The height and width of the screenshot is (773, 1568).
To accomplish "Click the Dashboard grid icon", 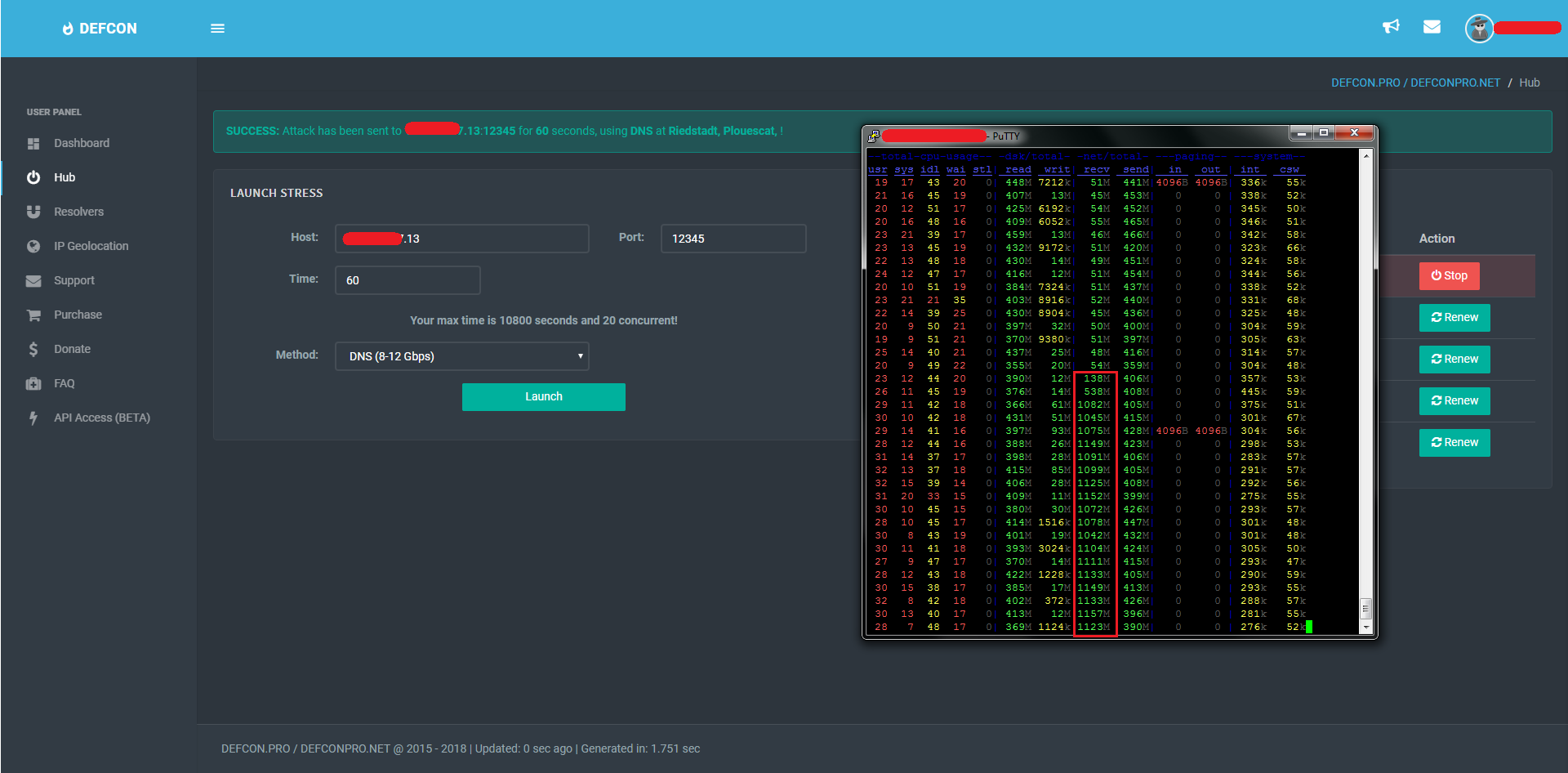I will tap(33, 143).
